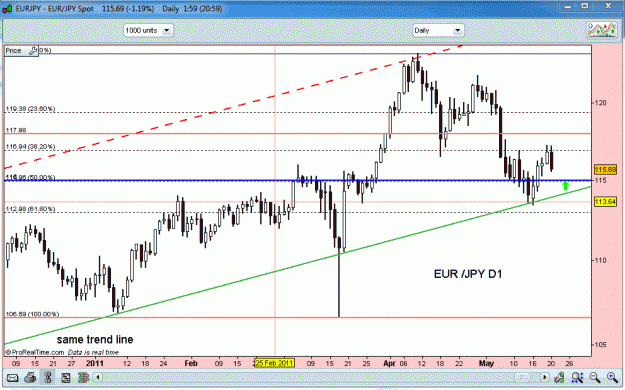The image size is (625, 390).
Task: Click the ProRealTime.com copyright text
Action: 34,353
